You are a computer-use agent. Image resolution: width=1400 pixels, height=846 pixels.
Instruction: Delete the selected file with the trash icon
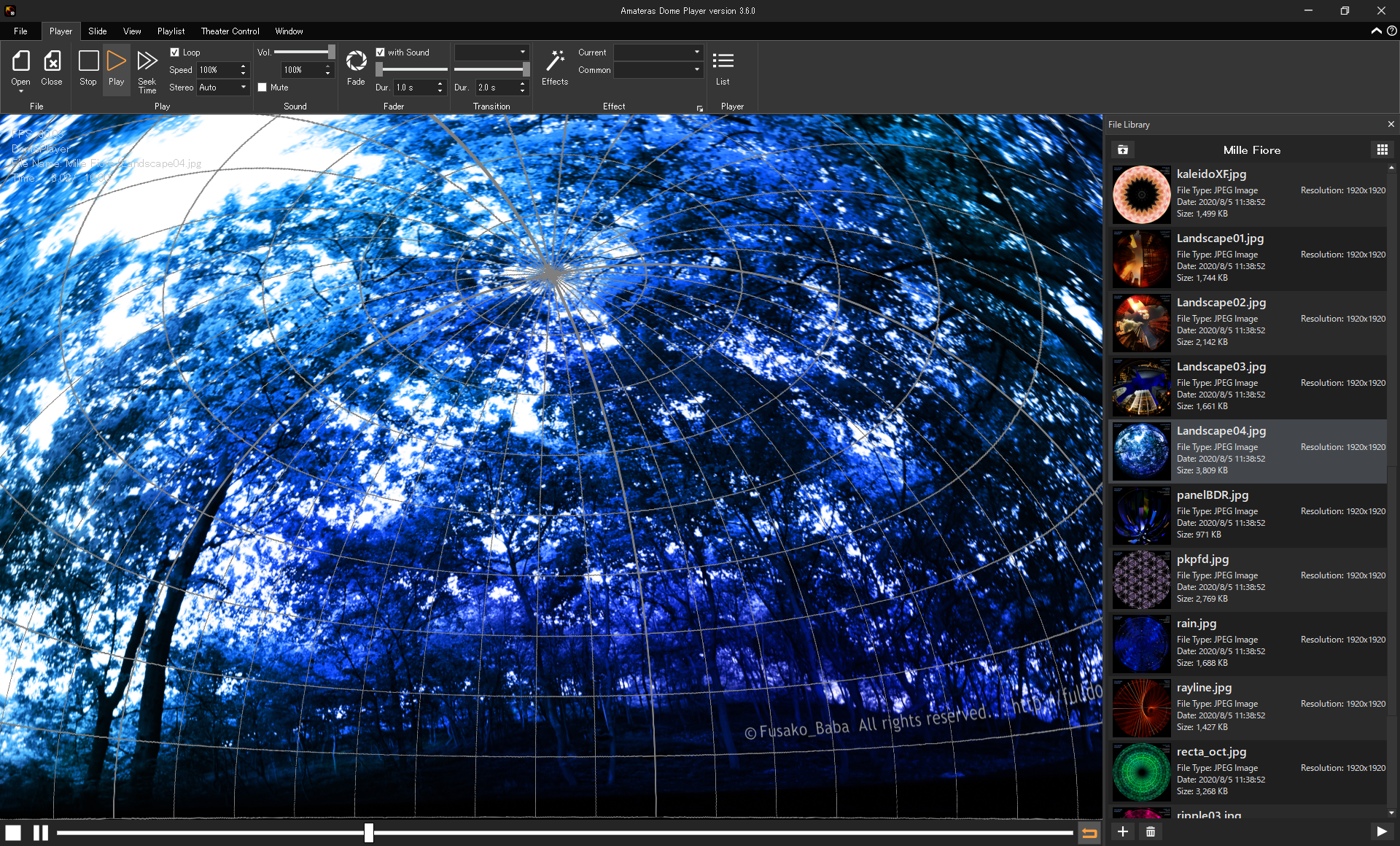coord(1151,831)
